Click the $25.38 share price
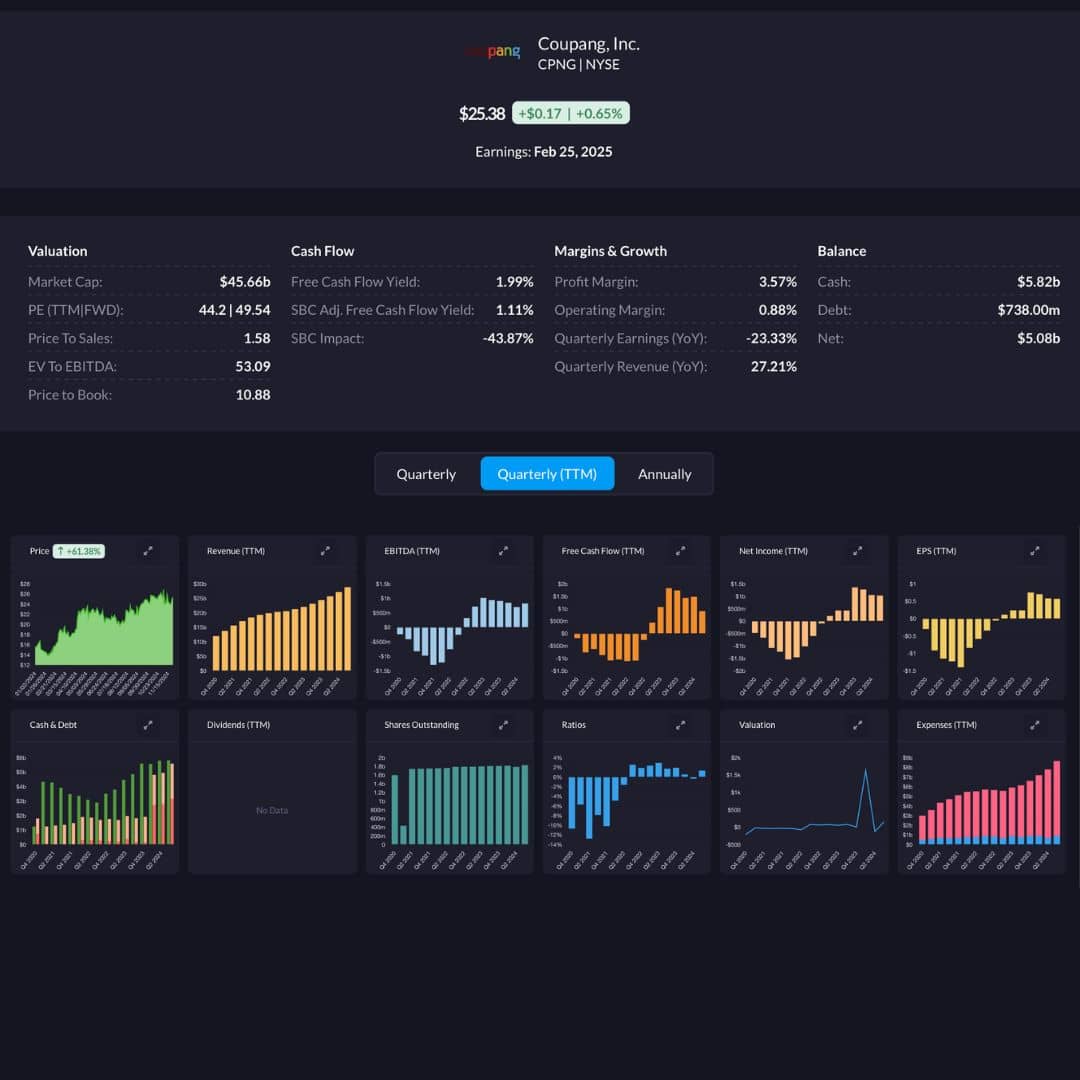1080x1080 pixels. tap(482, 114)
